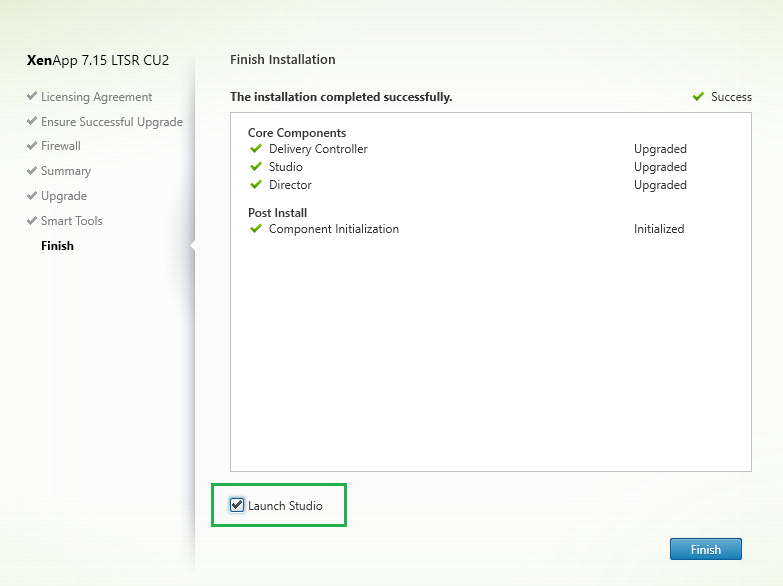Viewport: 783px width, 586px height.
Task: Click the Licensing Agreement step checkmark
Action: click(x=32, y=97)
